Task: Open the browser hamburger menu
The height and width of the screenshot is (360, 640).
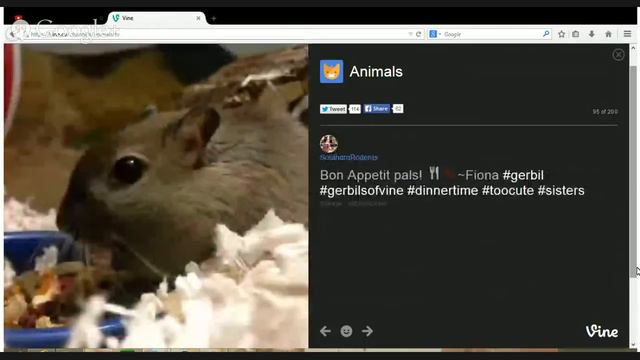Action: 627,34
